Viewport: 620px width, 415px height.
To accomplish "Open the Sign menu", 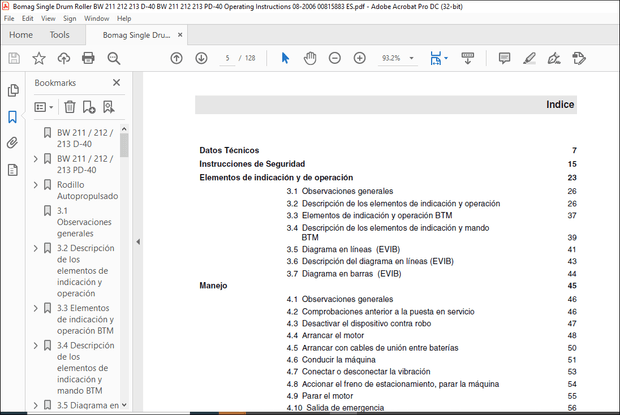I will pos(70,19).
